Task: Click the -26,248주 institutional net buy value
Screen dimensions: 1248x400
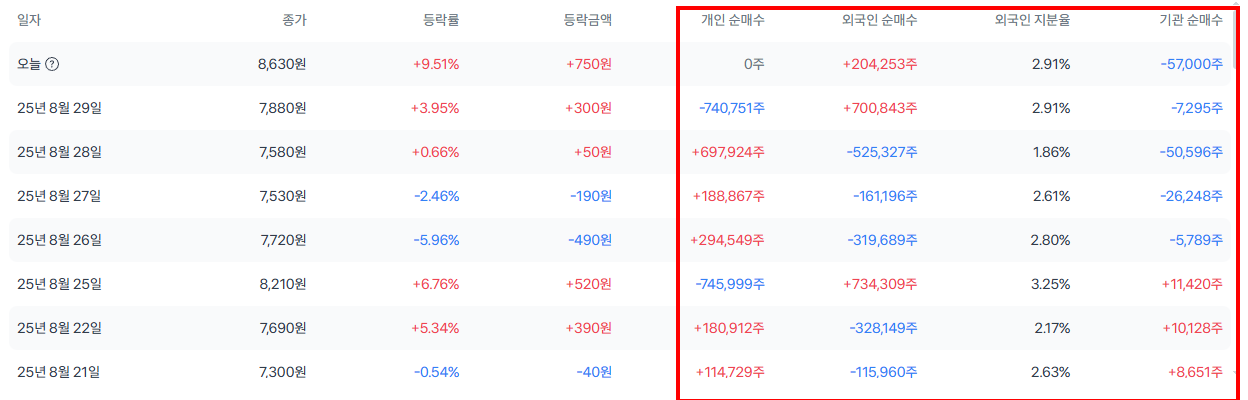Action: coord(1193,196)
